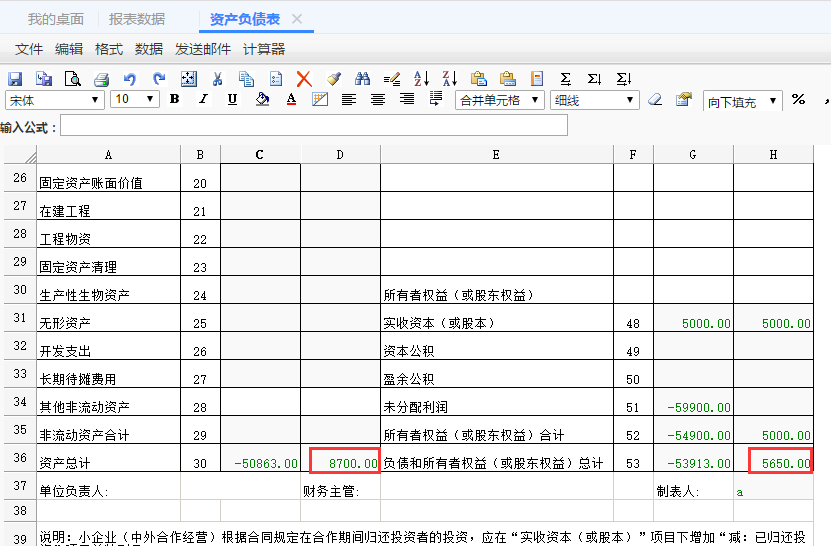Open the 数据 menu
This screenshot has height=546, width=831.
tap(149, 49)
